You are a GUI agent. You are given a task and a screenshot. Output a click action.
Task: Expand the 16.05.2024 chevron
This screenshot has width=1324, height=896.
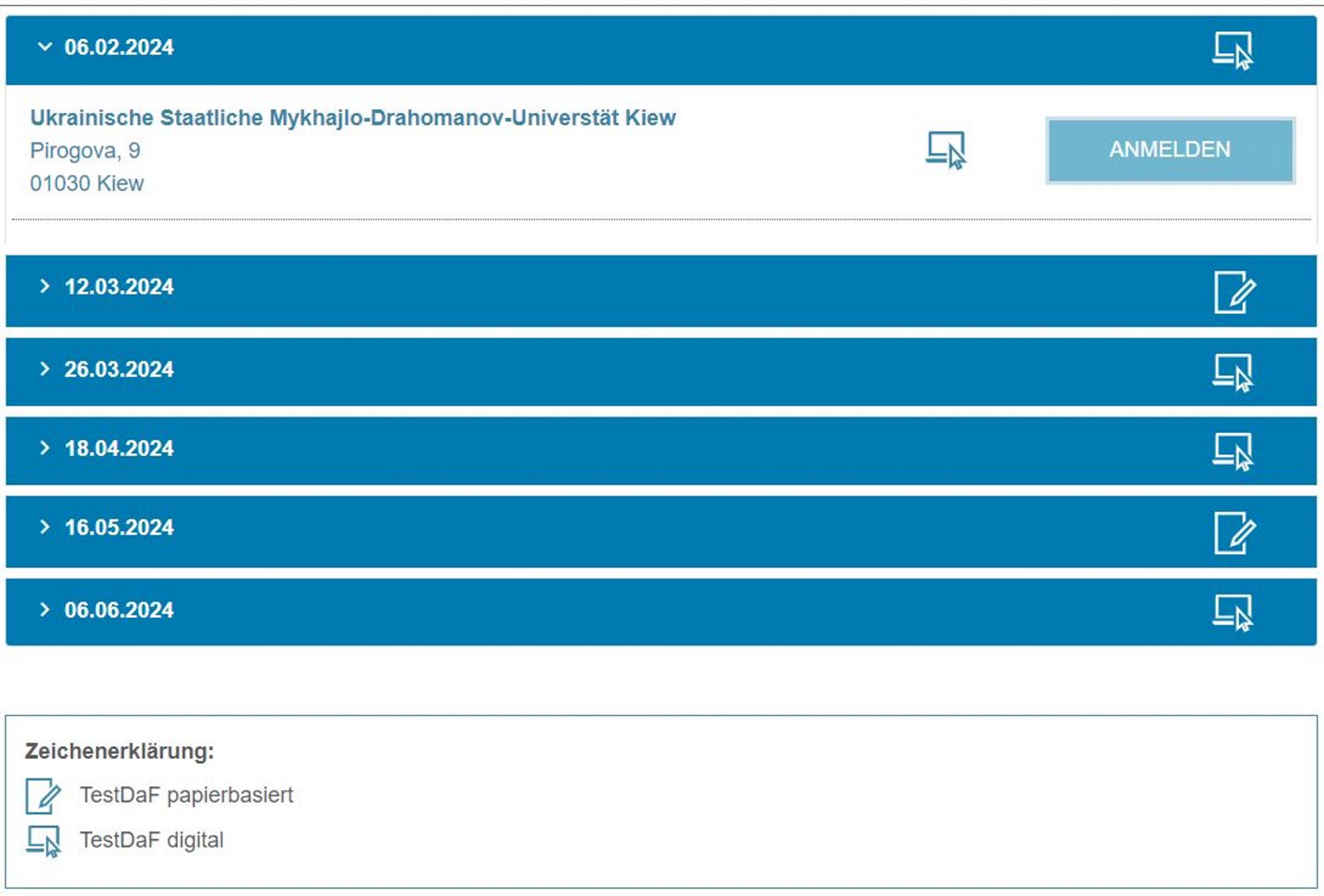[44, 527]
